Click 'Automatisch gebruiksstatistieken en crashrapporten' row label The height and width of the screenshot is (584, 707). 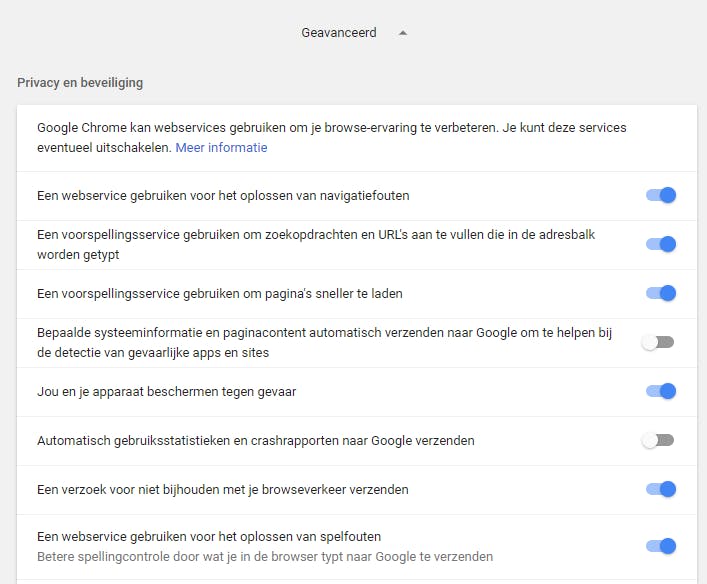[255, 440]
